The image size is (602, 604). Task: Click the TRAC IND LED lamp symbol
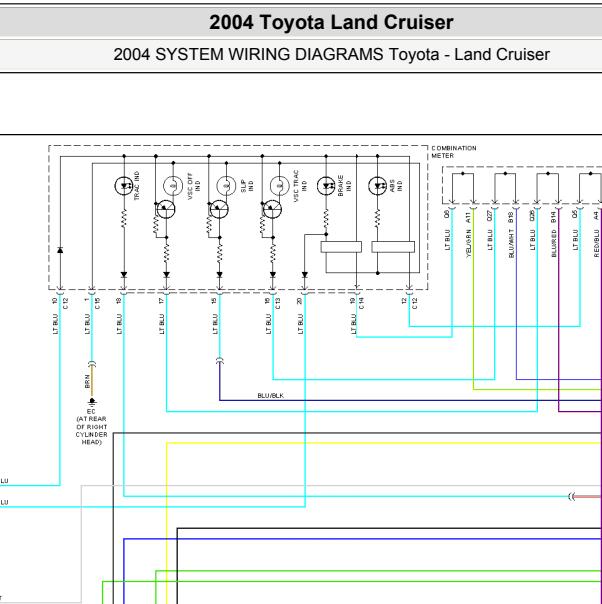(x=124, y=186)
